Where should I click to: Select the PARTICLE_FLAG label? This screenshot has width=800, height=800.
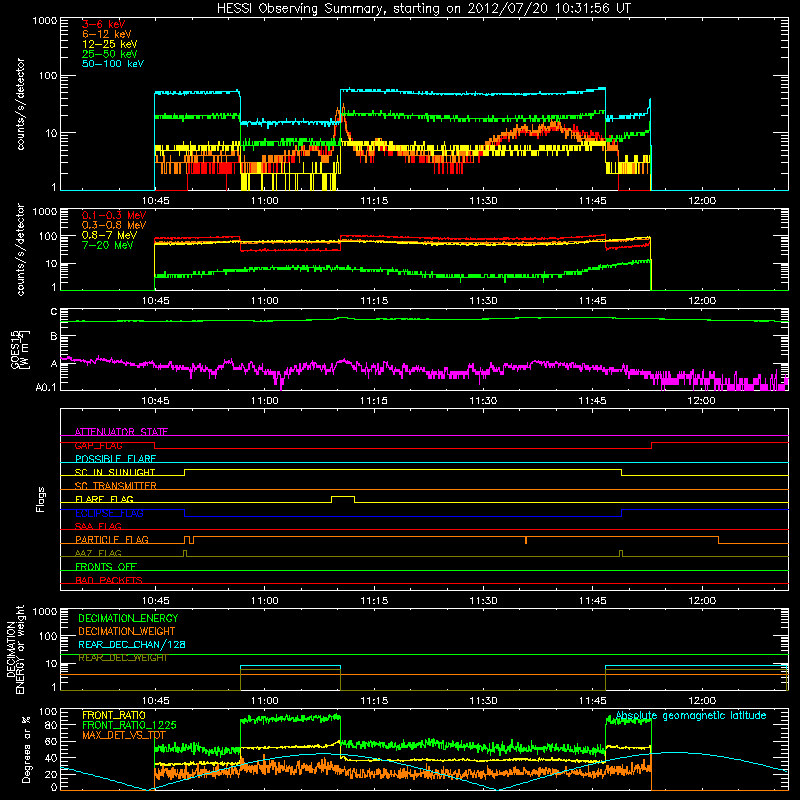pos(112,539)
